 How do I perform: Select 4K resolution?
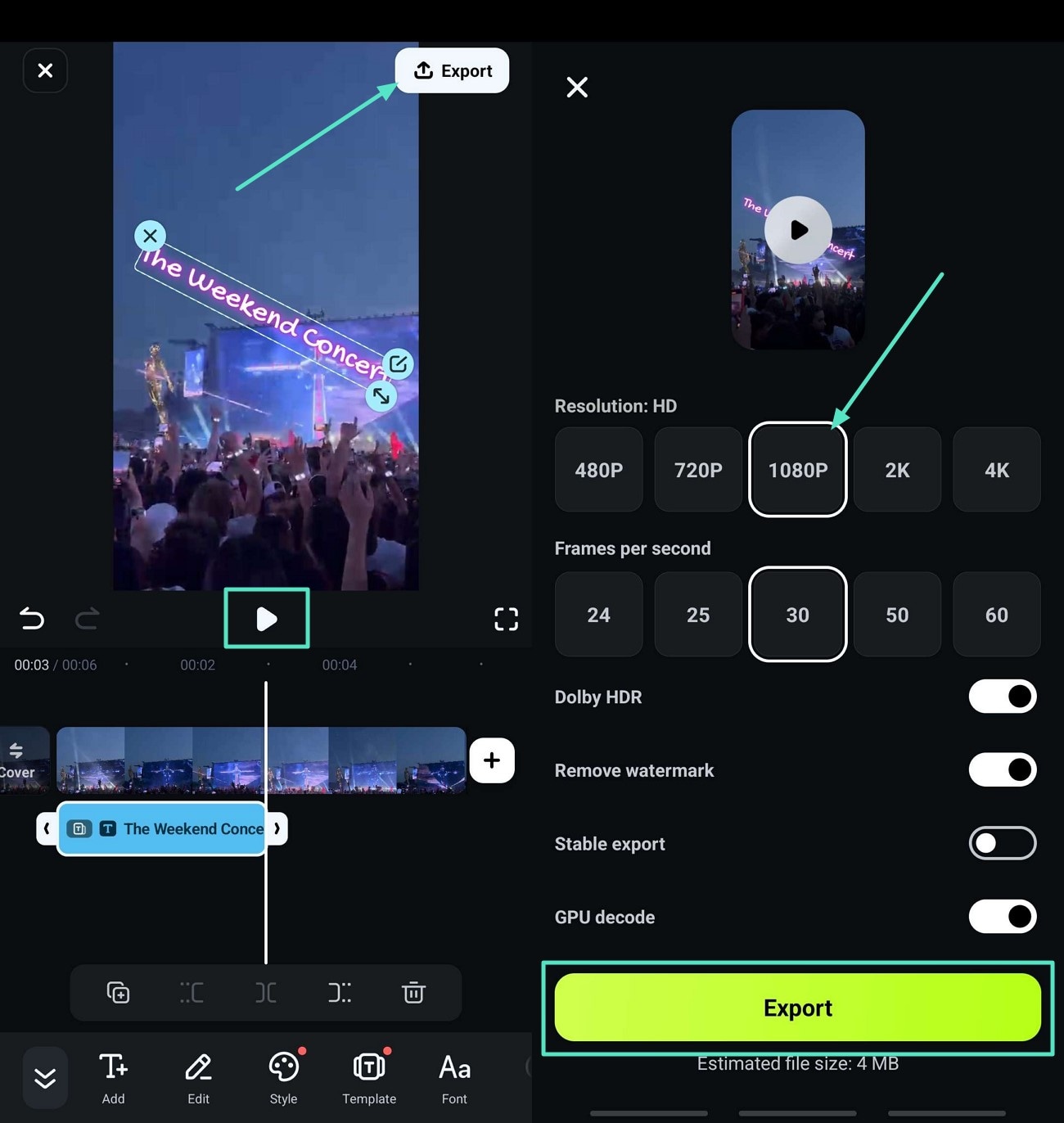[997, 470]
